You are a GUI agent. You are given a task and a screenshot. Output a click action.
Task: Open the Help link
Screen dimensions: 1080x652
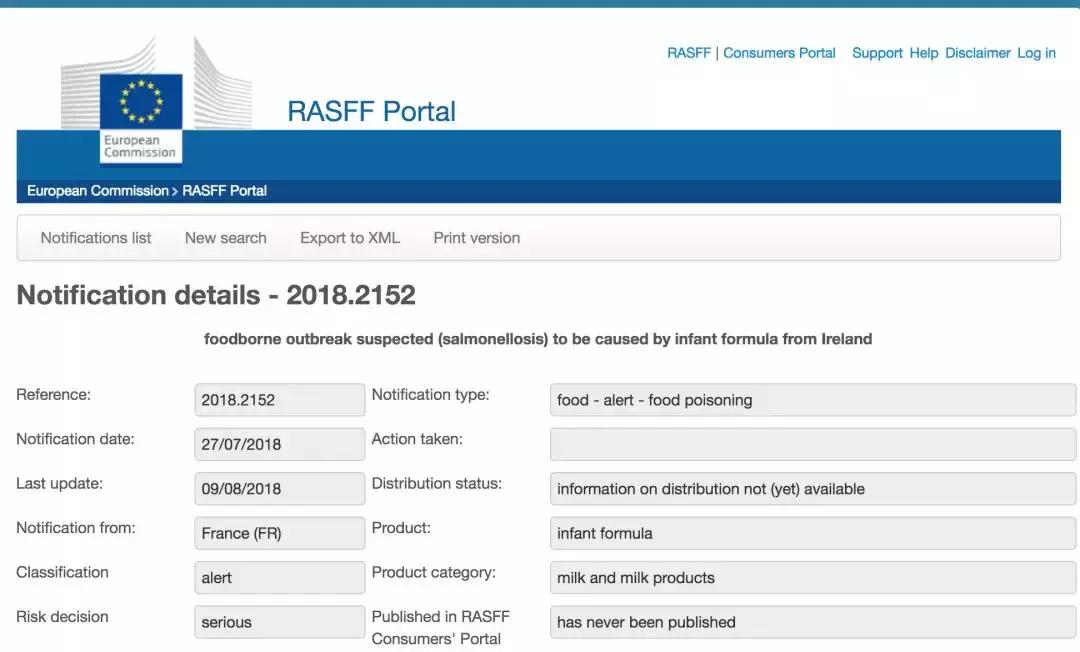pyautogui.click(x=923, y=53)
